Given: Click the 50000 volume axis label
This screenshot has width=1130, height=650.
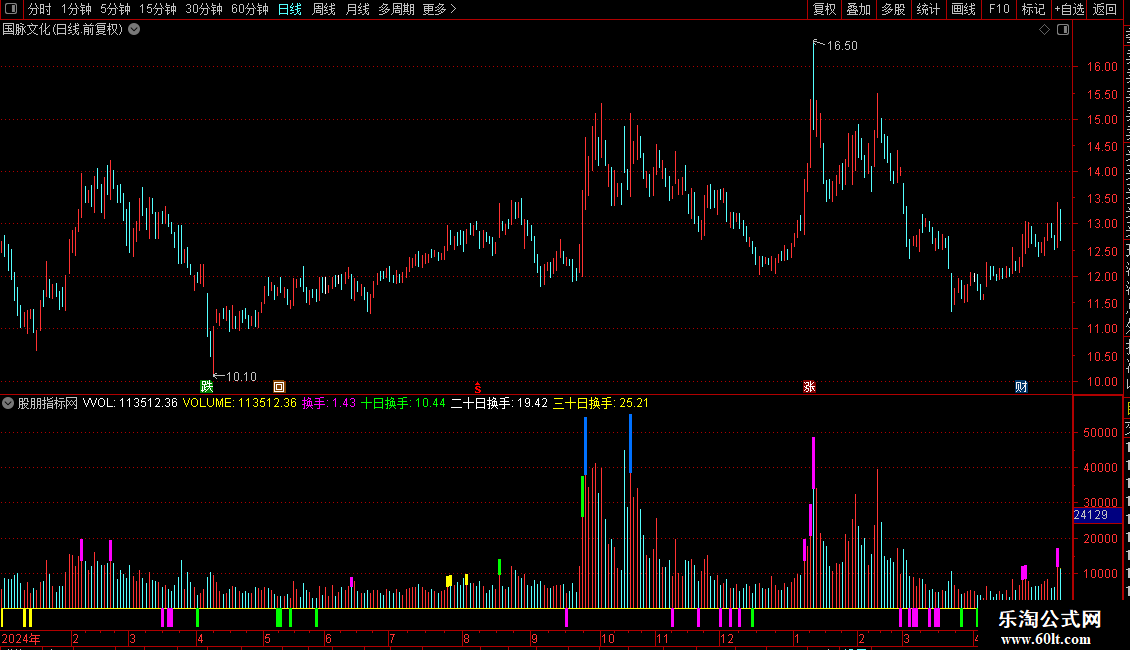Looking at the screenshot, I should click(1100, 433).
